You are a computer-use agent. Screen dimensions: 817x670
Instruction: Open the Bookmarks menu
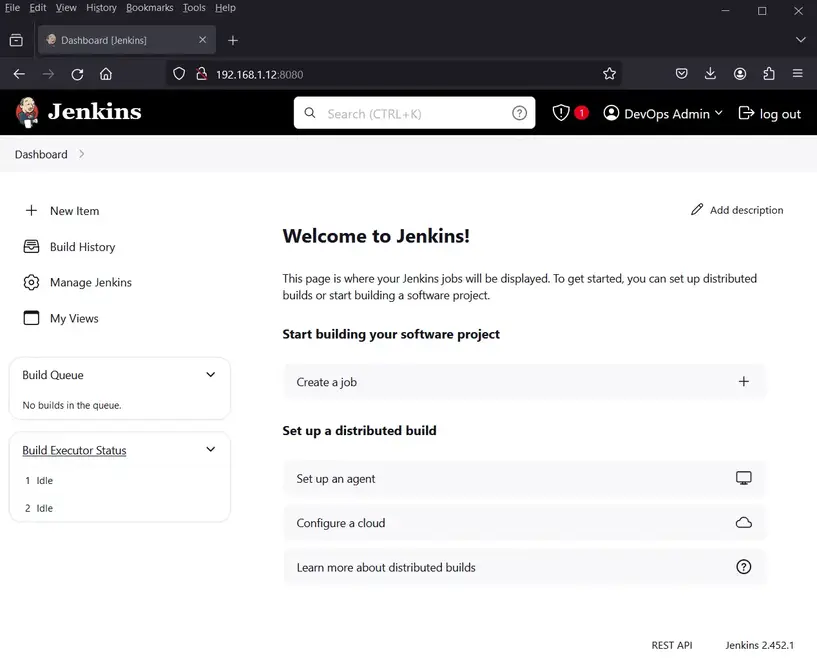(x=149, y=8)
